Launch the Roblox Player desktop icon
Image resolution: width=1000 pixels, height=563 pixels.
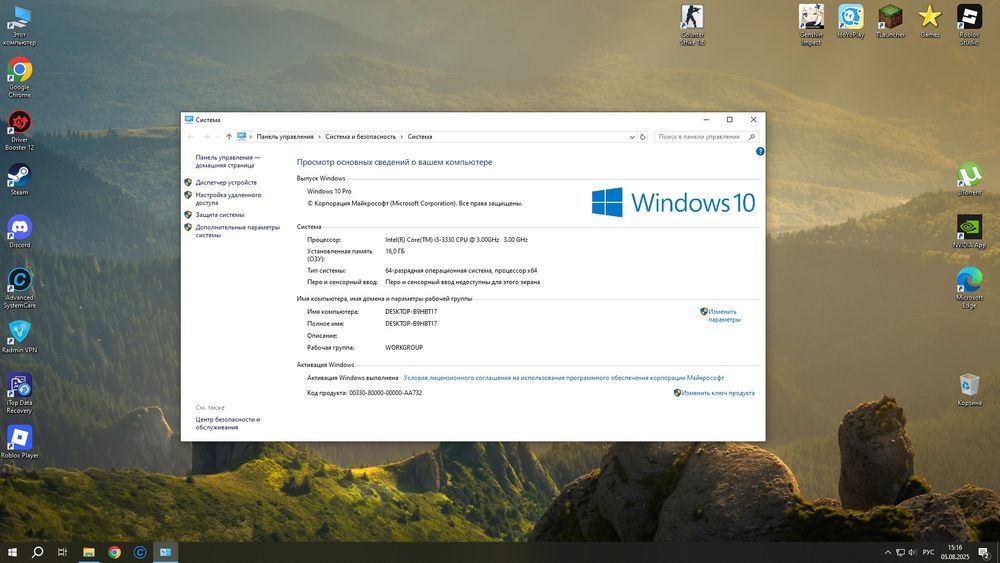coord(19,442)
